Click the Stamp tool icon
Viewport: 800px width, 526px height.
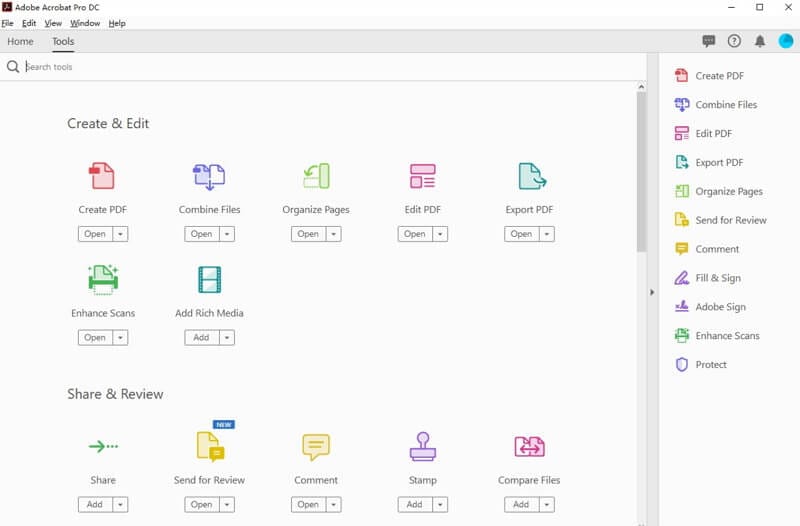click(x=422, y=446)
